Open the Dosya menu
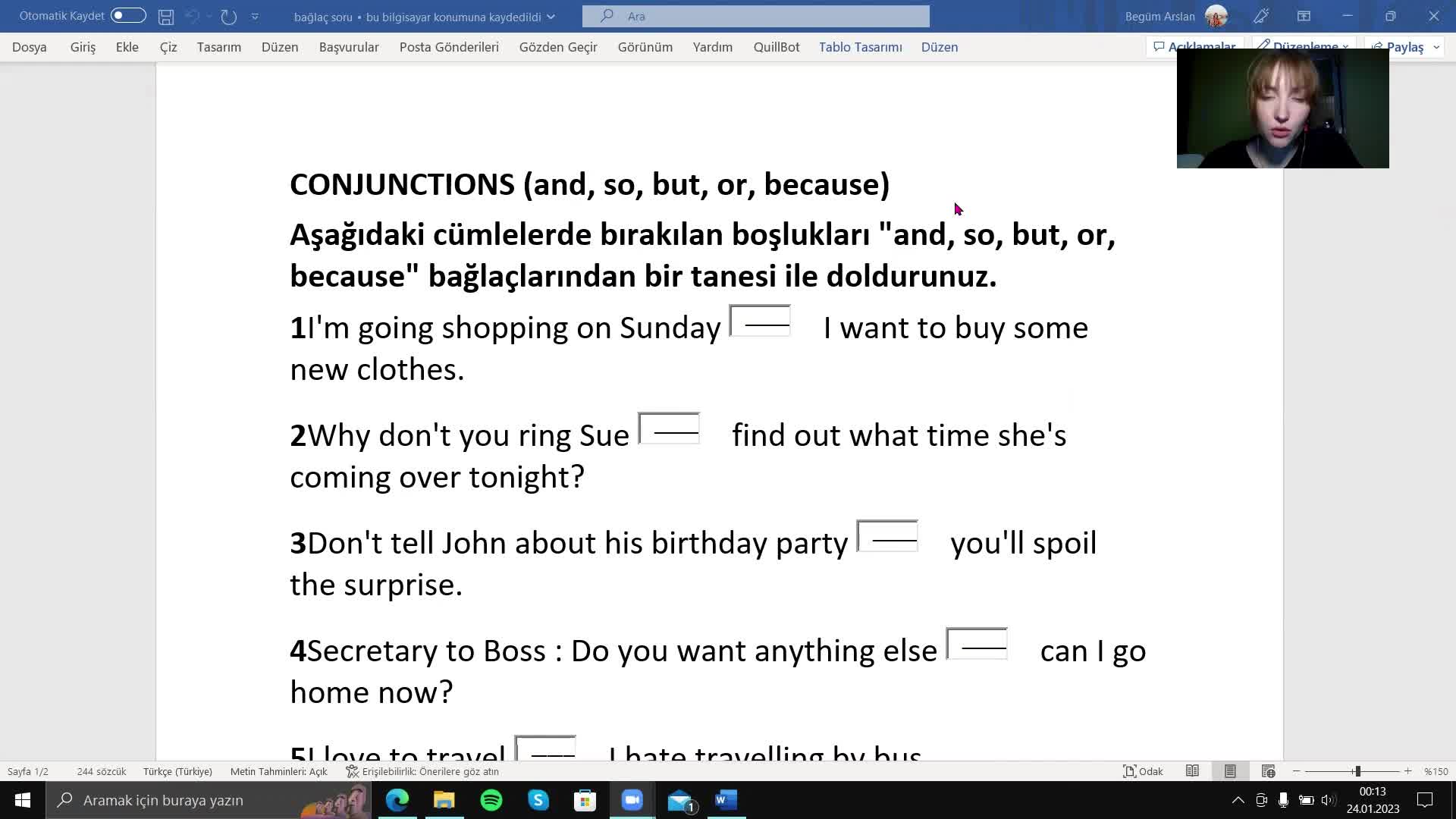This screenshot has width=1456, height=819. (x=30, y=47)
